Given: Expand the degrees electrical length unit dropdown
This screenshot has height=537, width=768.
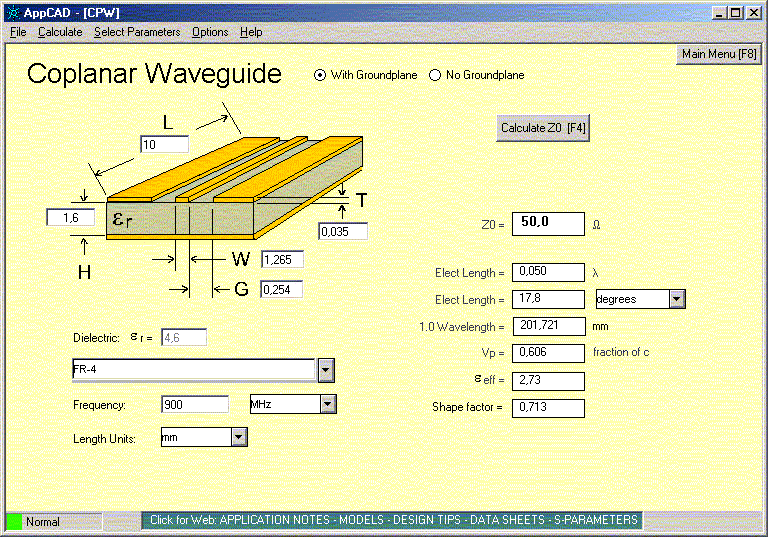Looking at the screenshot, I should click(677, 299).
